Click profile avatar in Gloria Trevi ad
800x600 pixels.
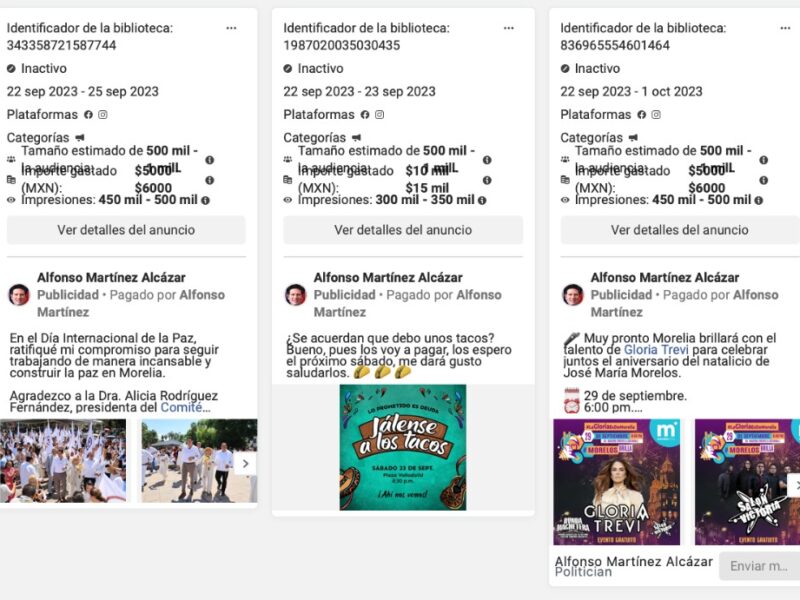(x=572, y=295)
